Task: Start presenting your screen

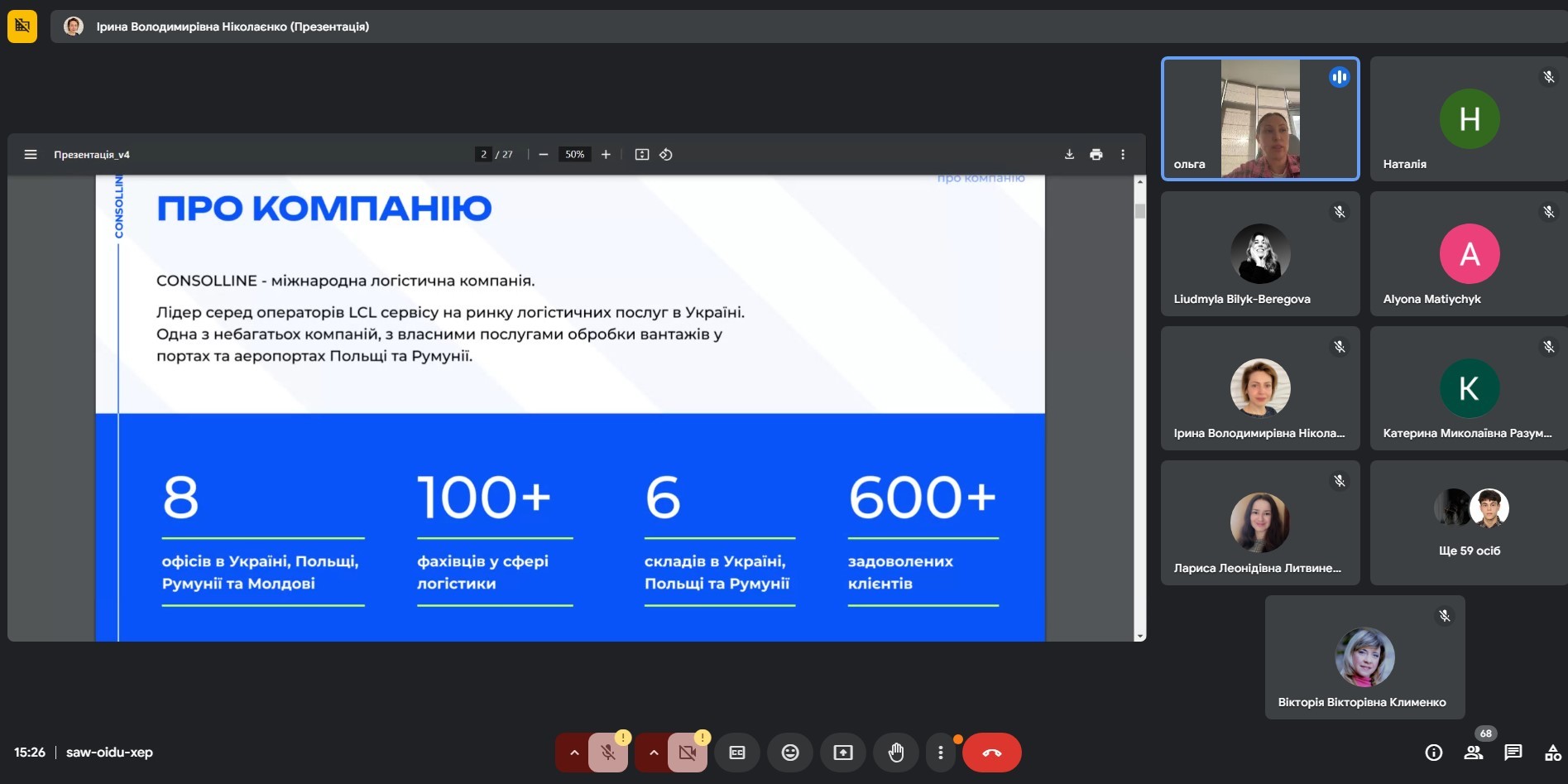Action: point(843,753)
